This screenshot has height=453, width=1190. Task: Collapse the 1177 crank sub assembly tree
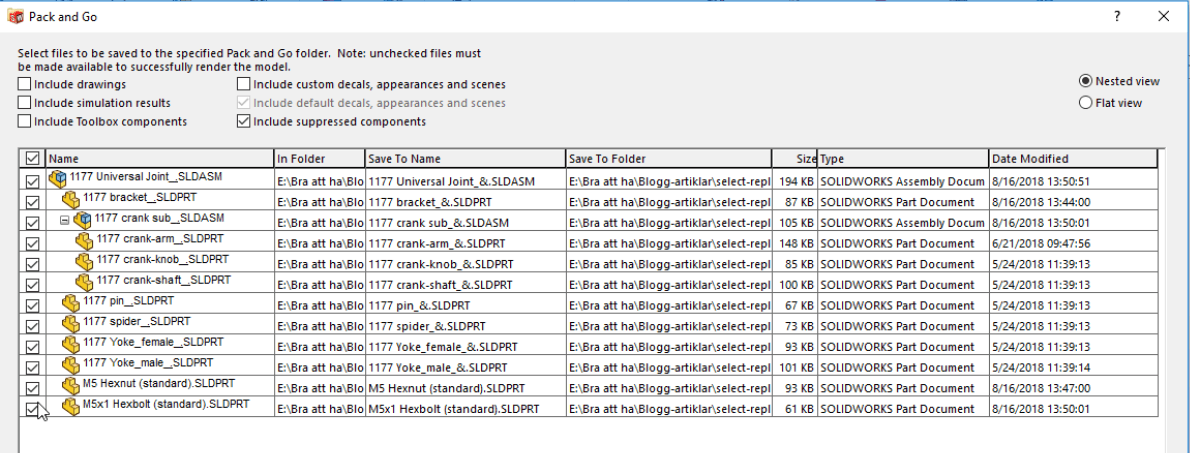(x=64, y=220)
